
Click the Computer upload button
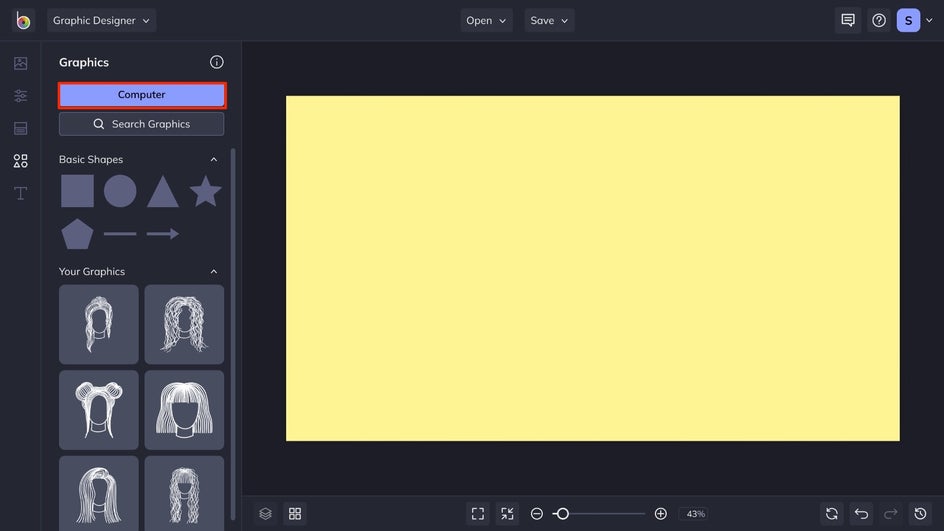pyautogui.click(x=141, y=95)
